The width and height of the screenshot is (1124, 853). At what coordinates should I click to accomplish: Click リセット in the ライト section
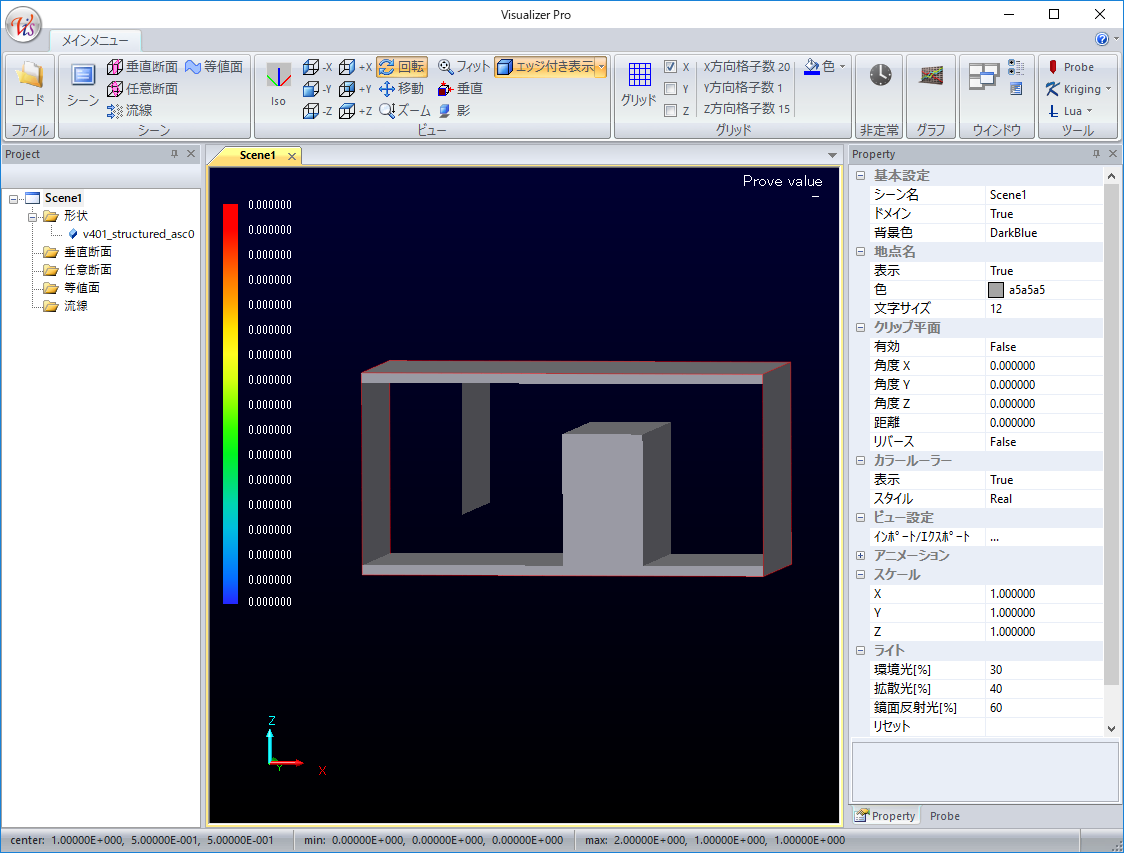click(892, 727)
